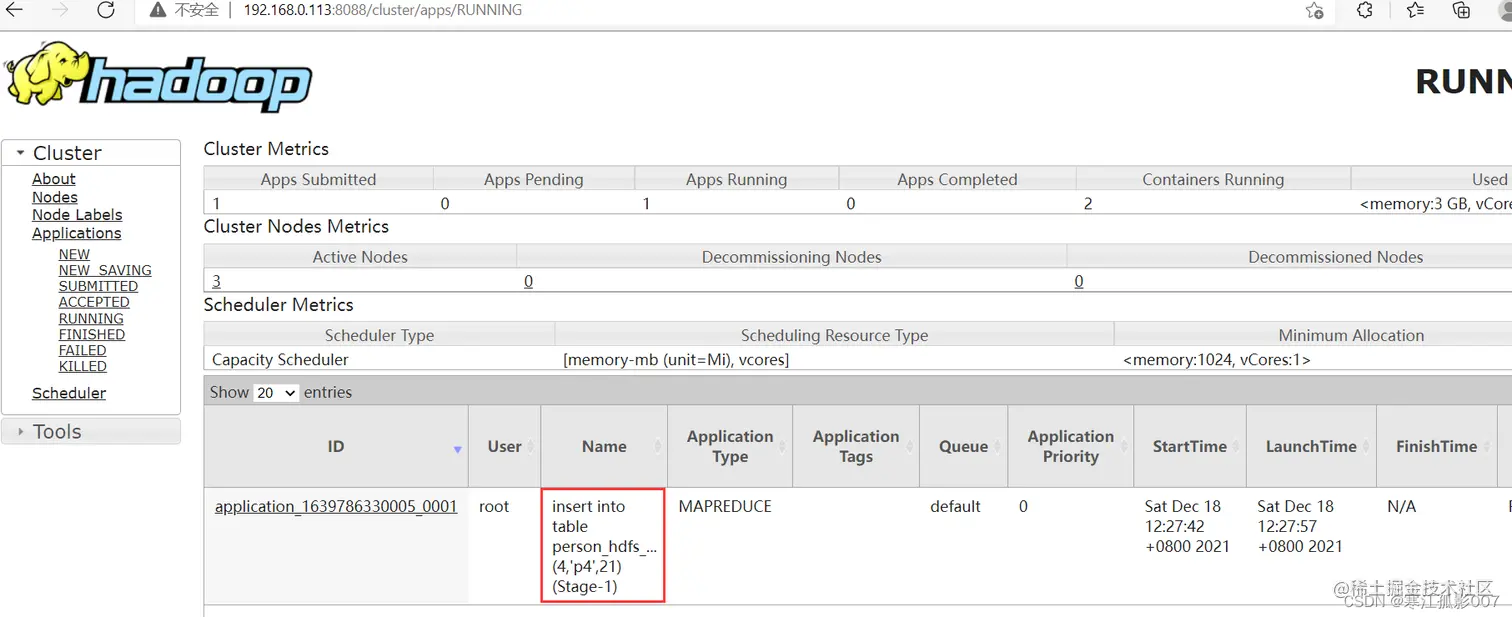Click the browser forward arrow

click(60, 10)
